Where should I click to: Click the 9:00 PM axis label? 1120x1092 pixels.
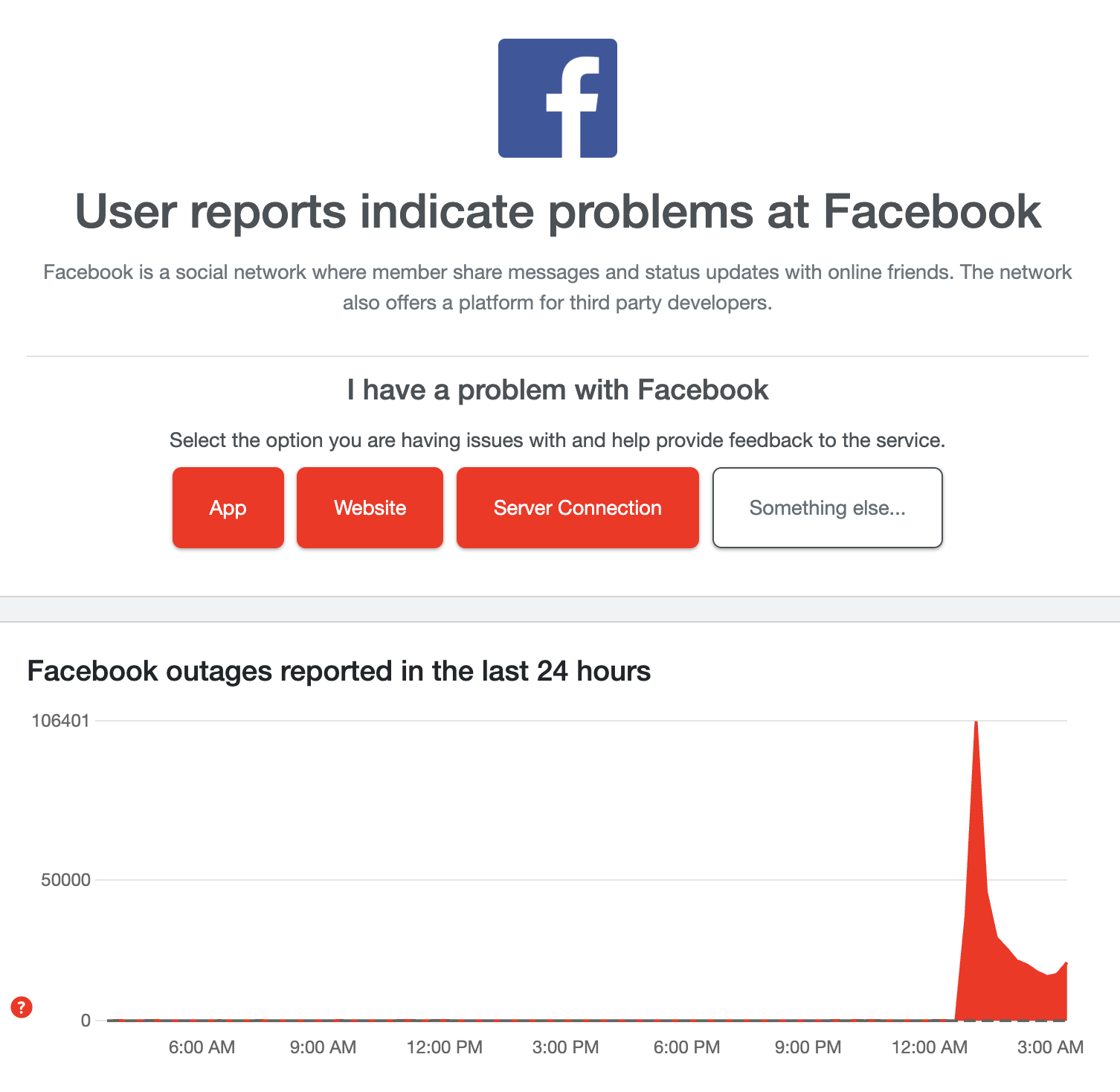[x=808, y=1047]
